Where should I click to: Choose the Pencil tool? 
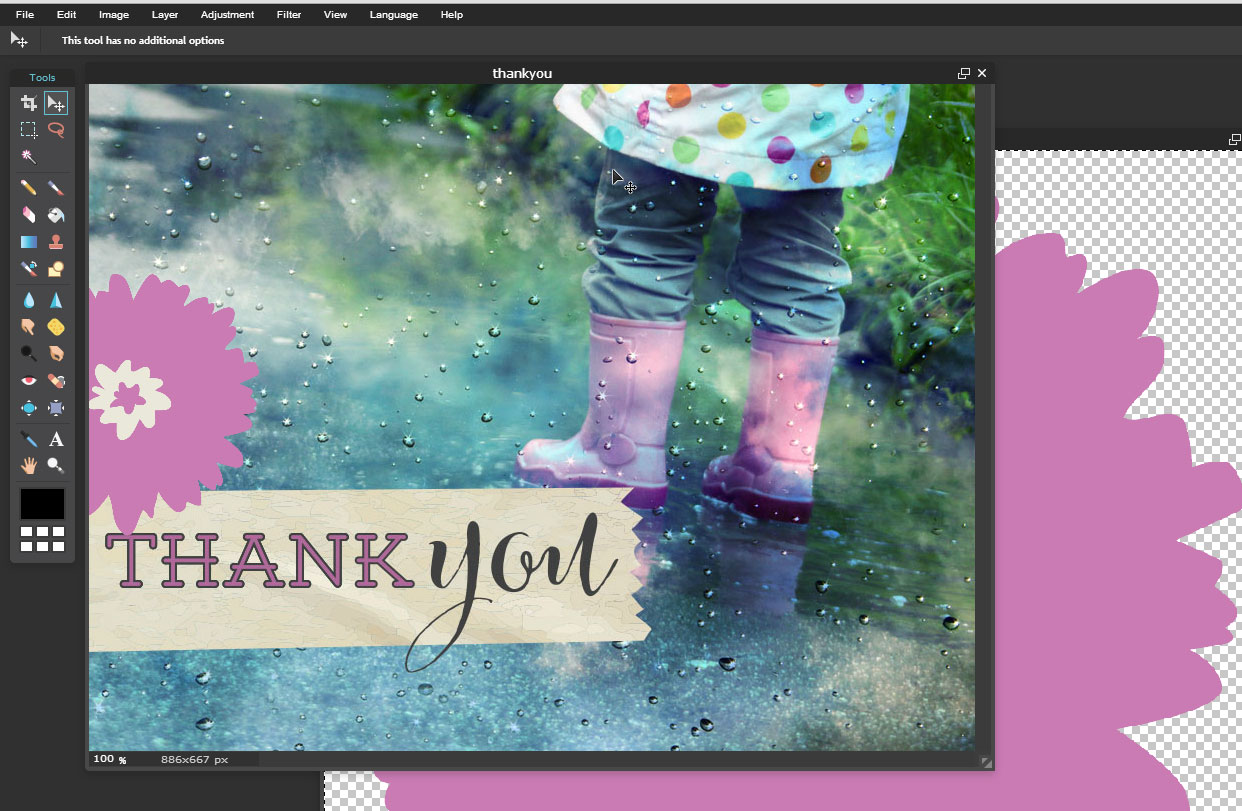(x=29, y=187)
